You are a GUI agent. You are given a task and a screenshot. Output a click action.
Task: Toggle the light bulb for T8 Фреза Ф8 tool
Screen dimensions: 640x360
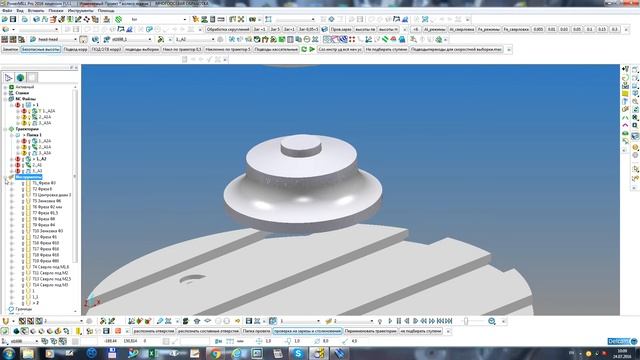(x=23, y=219)
